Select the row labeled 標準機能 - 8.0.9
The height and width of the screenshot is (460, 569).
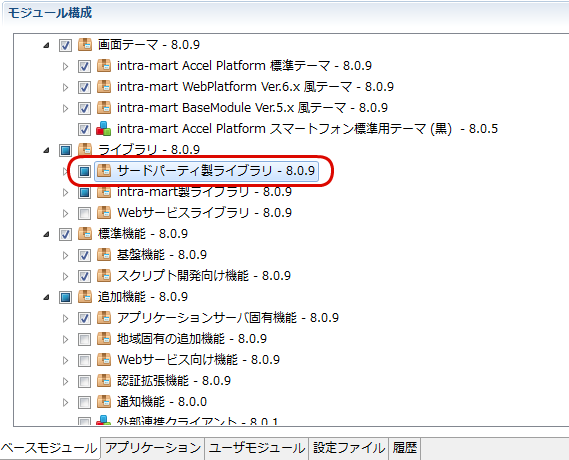pos(143,234)
